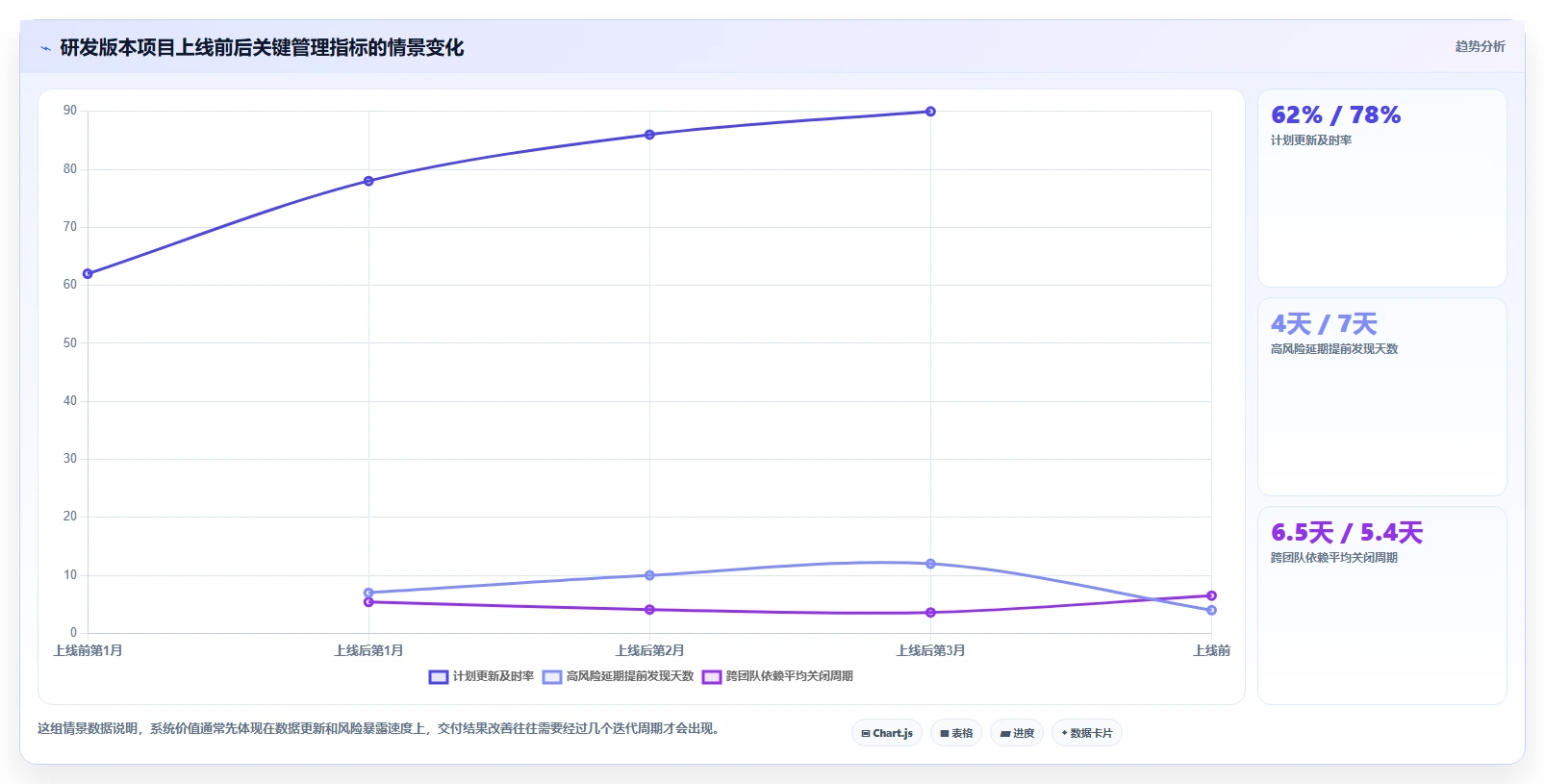Screen dimensions: 1545x784
Task: Toggle the 高风险延期提前发现天数 legend swatch
Action: [x=552, y=677]
